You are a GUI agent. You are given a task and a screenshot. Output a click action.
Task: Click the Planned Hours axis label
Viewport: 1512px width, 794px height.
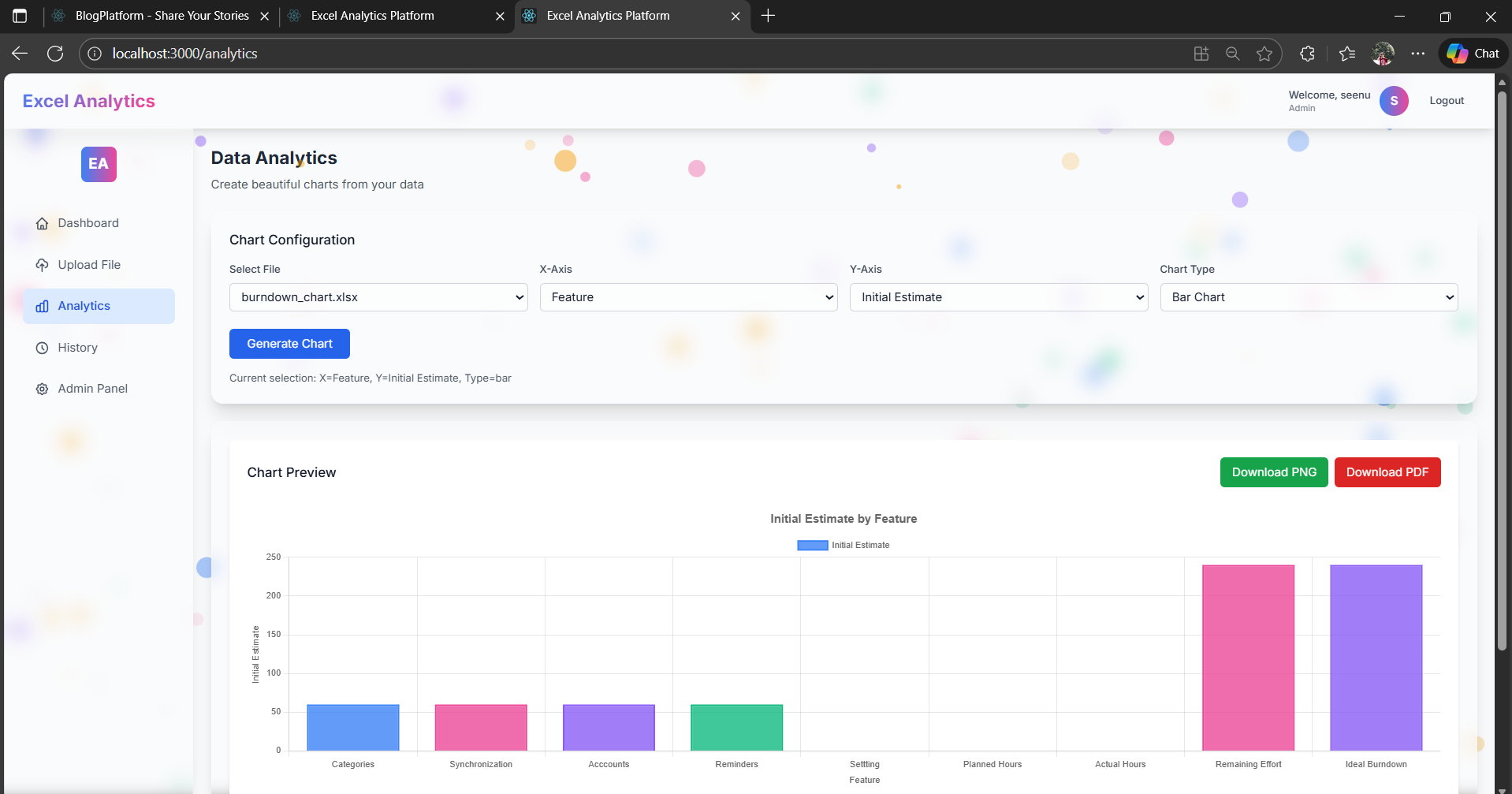pos(992,764)
